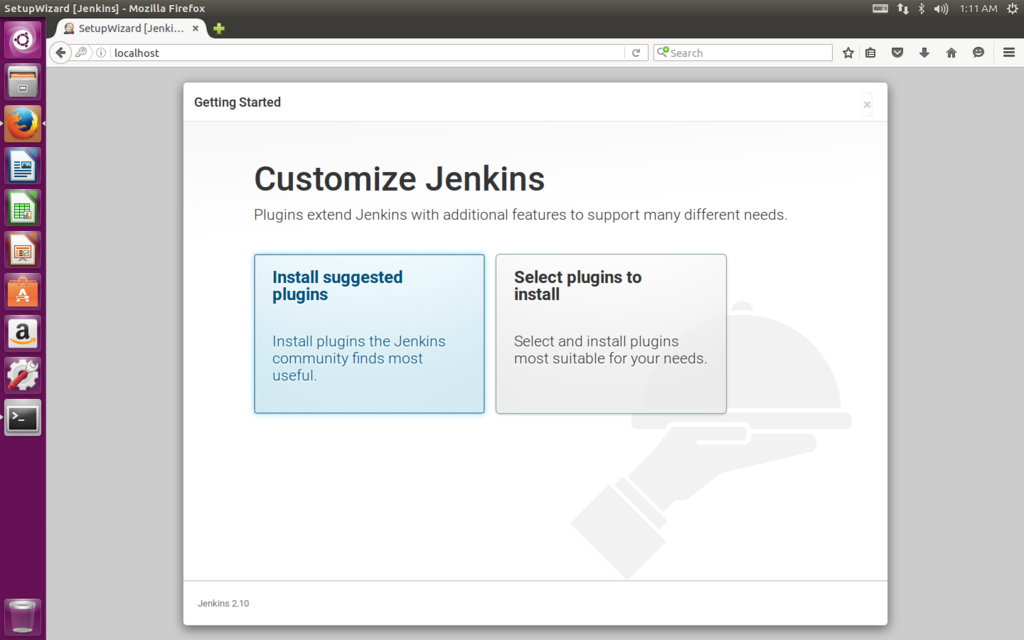Close the Getting Started dialog
The image size is (1024, 640).
click(x=867, y=104)
